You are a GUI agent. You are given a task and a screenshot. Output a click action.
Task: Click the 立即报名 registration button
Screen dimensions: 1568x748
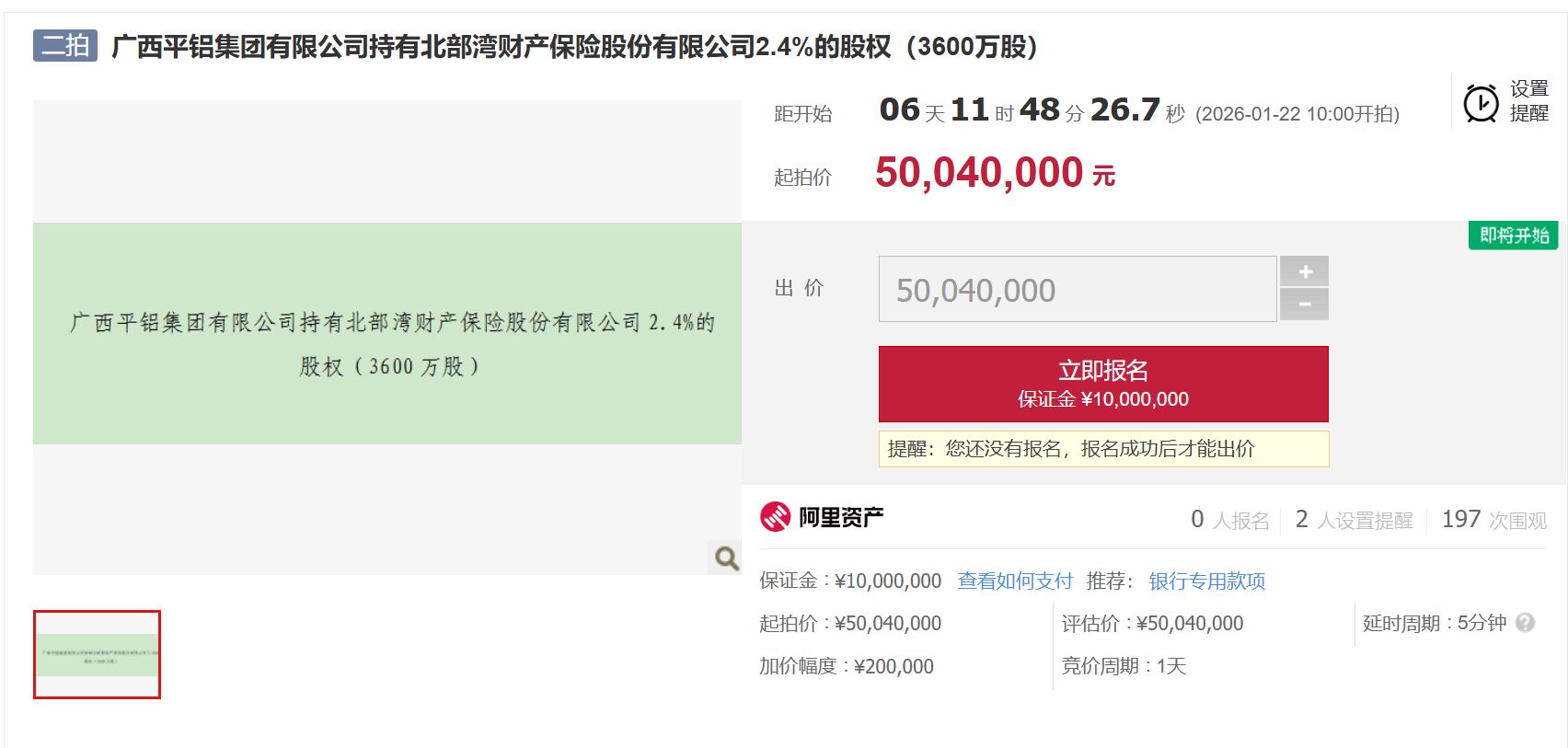[1102, 384]
